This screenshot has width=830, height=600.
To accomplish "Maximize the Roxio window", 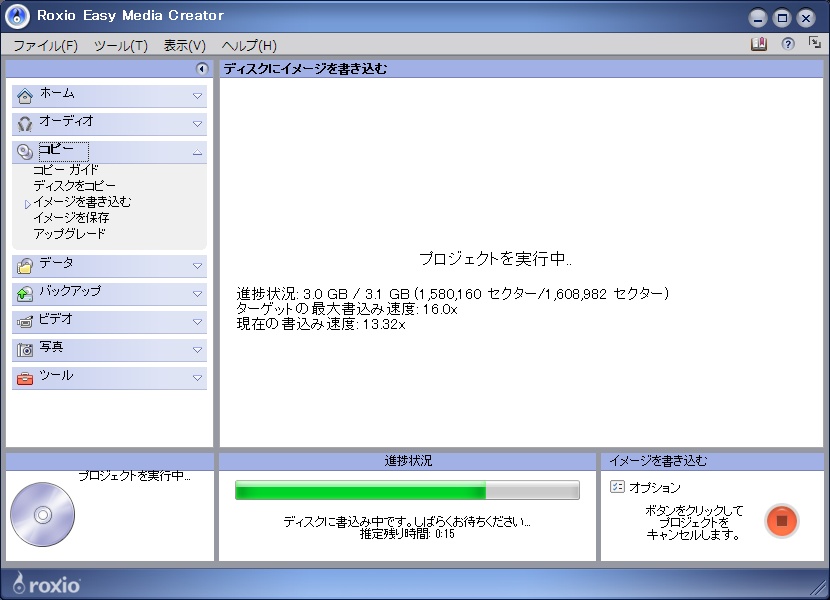I will pyautogui.click(x=782, y=18).
